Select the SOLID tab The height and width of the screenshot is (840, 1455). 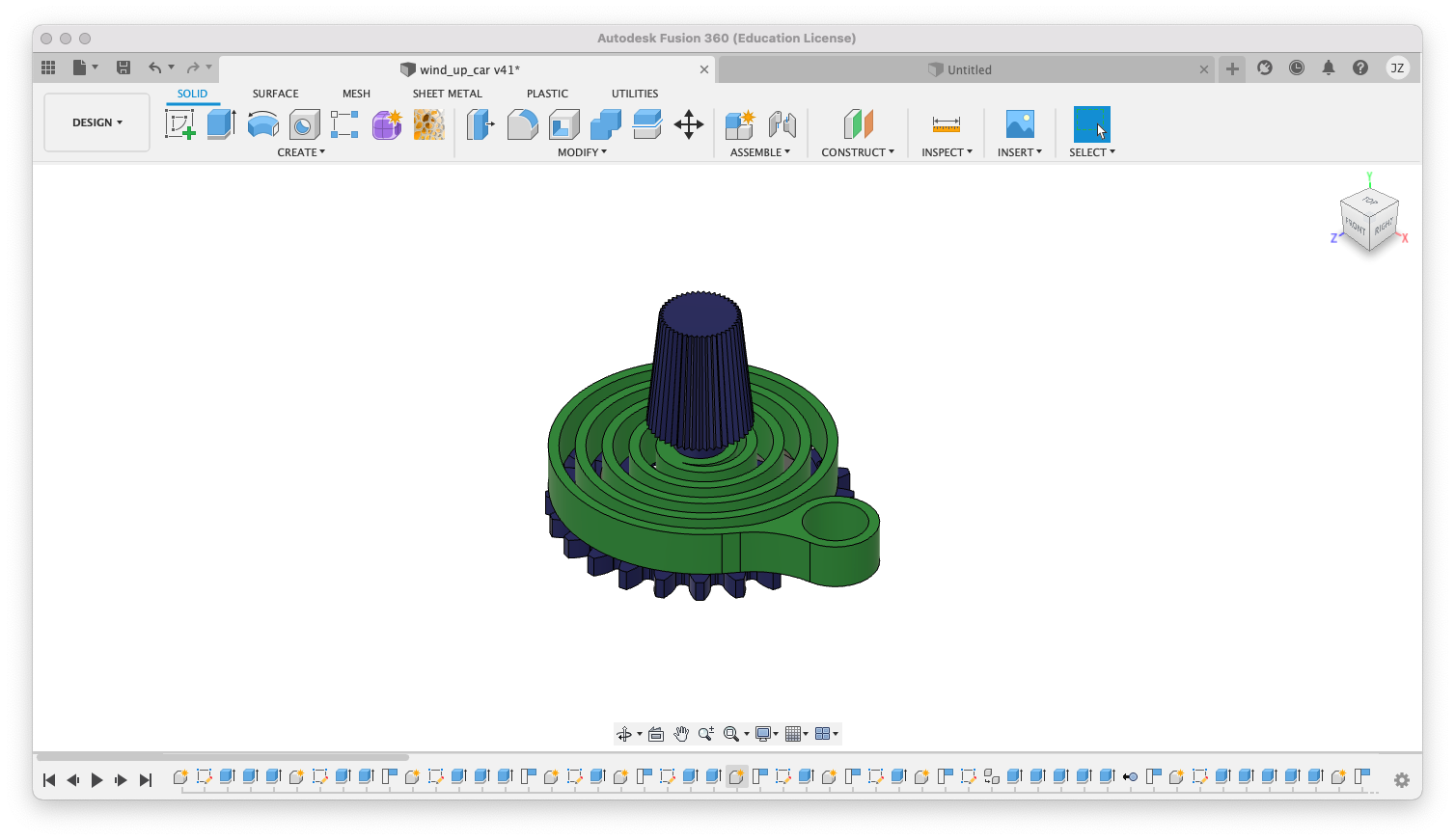(x=192, y=94)
